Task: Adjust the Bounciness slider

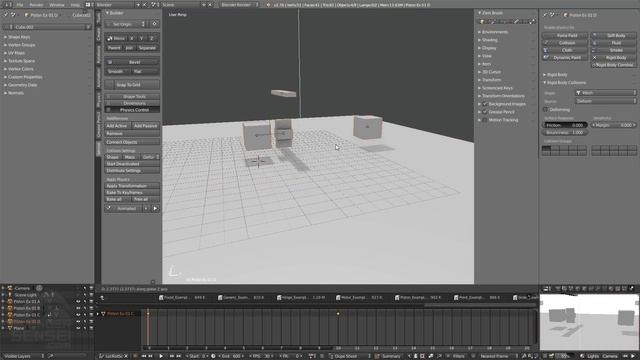Action: pyautogui.click(x=565, y=133)
